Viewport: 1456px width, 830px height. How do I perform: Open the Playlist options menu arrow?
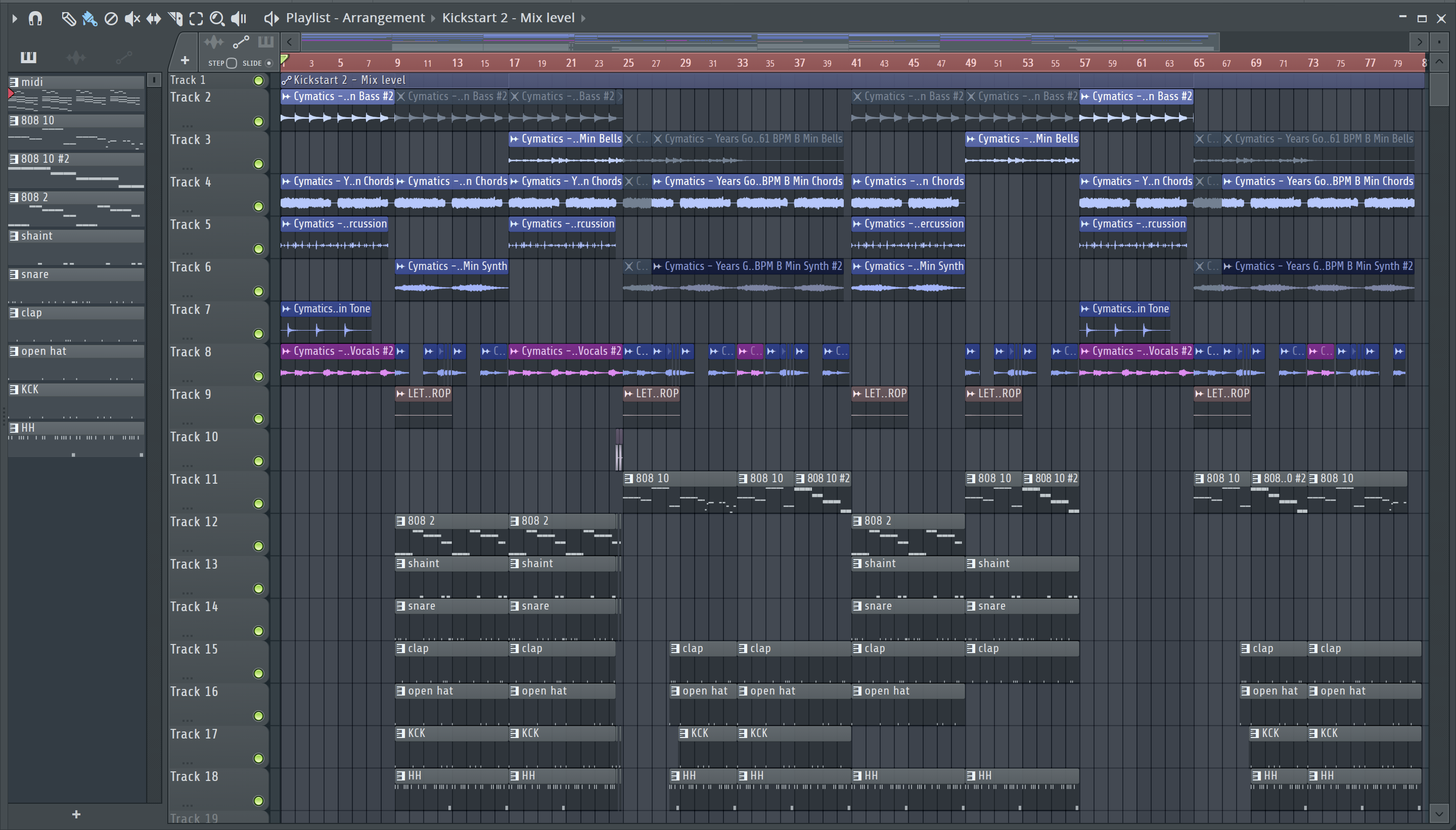[15, 18]
